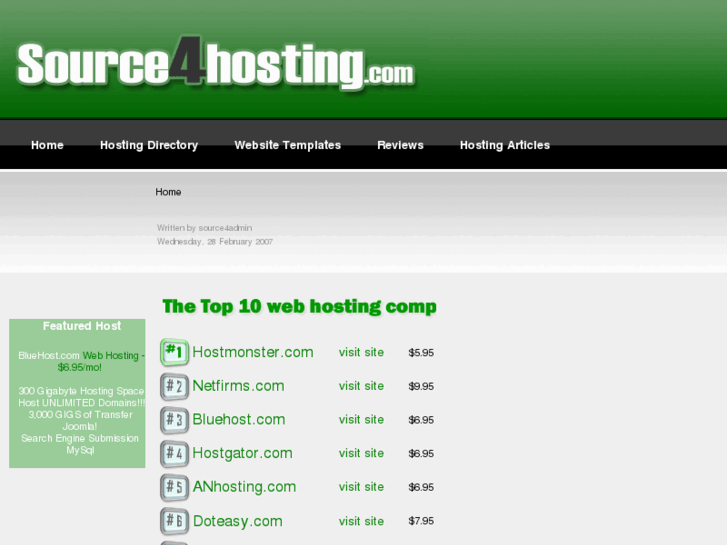Open the Hostgator.com link
Screen dimensions: 727x545
[242, 453]
